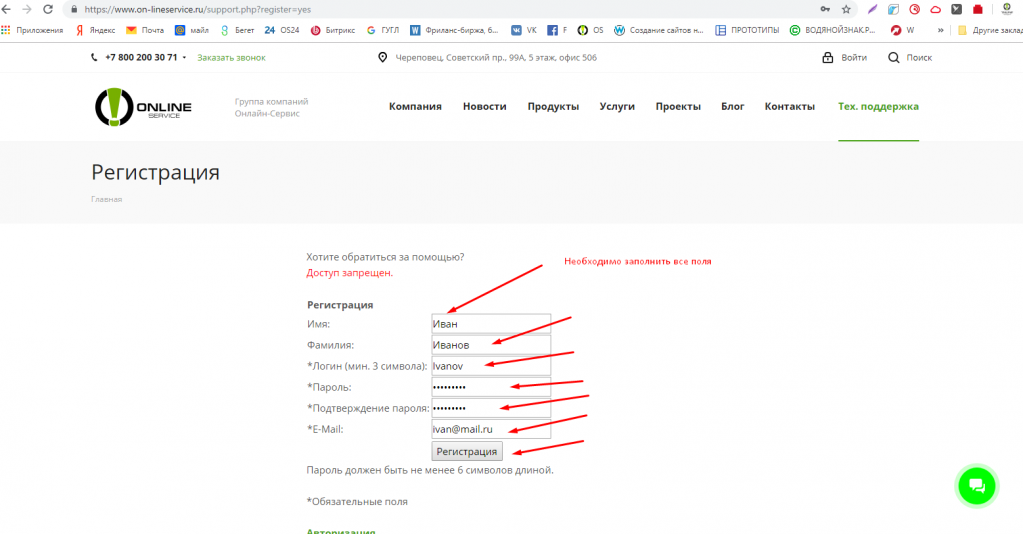Open the Тех. поддержка menu item

coord(878,106)
